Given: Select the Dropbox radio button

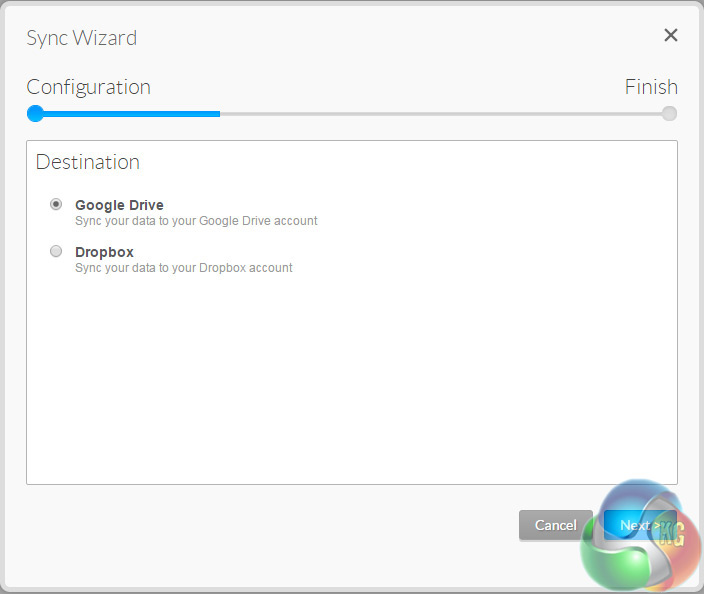Looking at the screenshot, I should click(x=56, y=251).
